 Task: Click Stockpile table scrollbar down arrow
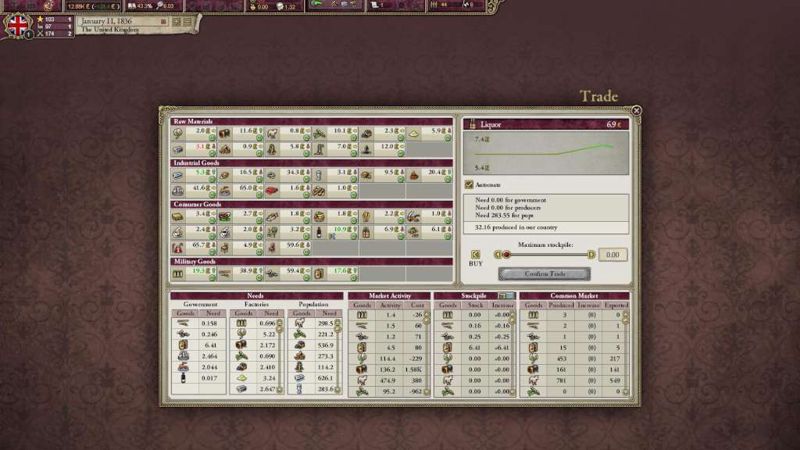(x=512, y=392)
